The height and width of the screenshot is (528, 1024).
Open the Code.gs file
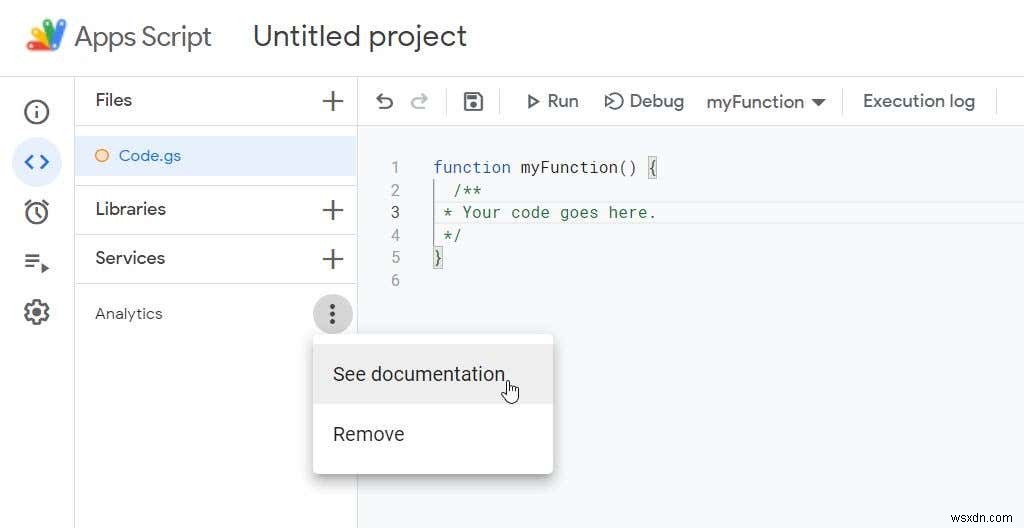pos(216,156)
